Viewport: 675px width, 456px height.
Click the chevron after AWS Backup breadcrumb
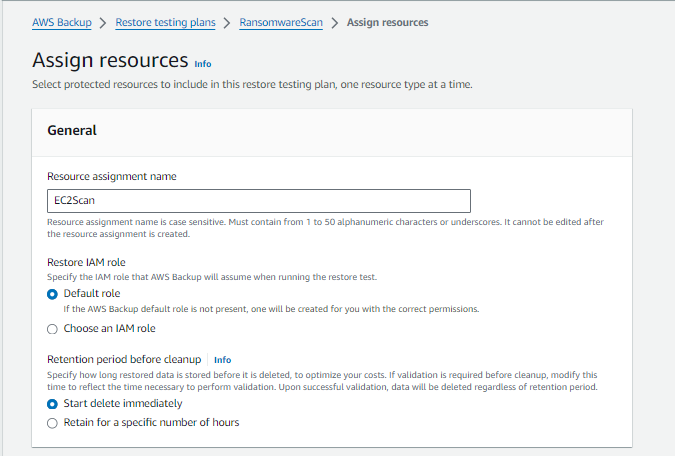tap(103, 22)
